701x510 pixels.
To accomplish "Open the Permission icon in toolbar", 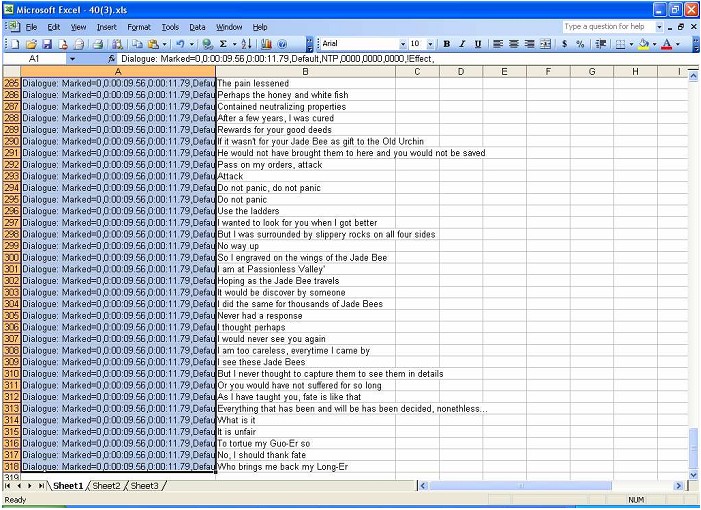I will click(63, 44).
